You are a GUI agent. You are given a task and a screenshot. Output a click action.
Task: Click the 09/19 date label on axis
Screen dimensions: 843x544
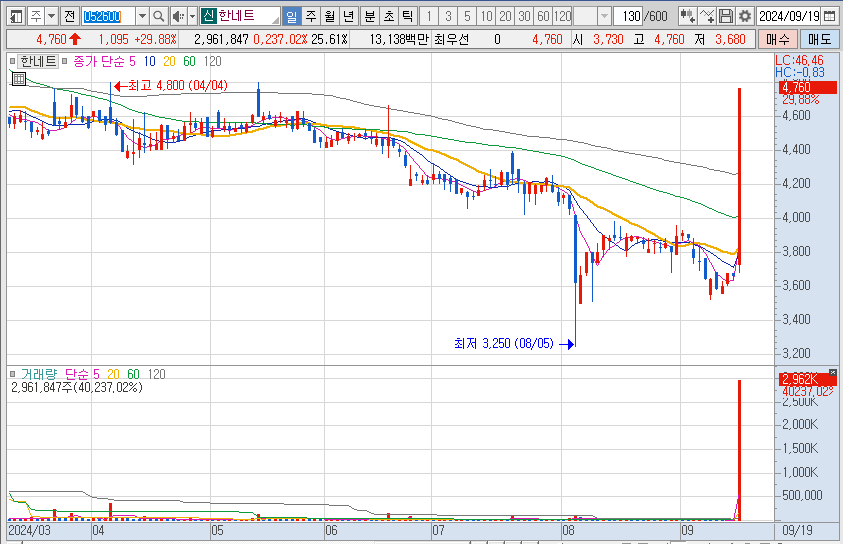coord(797,531)
